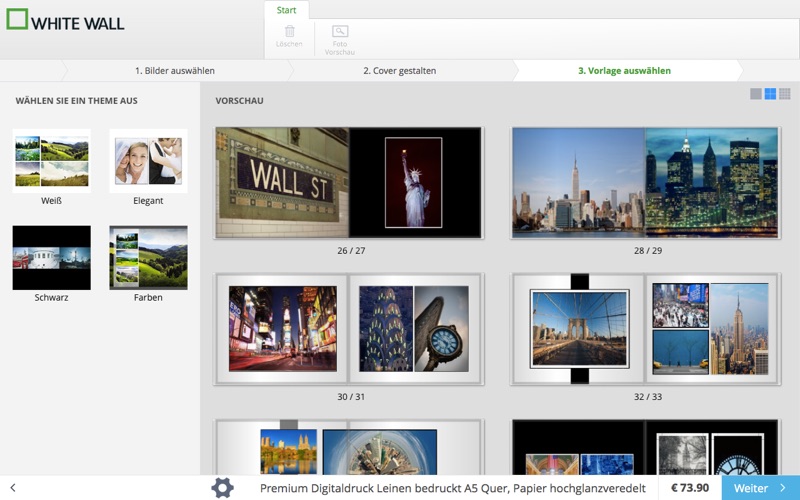The width and height of the screenshot is (800, 500).
Task: Click the Löschen trash icon
Action: 289,31
